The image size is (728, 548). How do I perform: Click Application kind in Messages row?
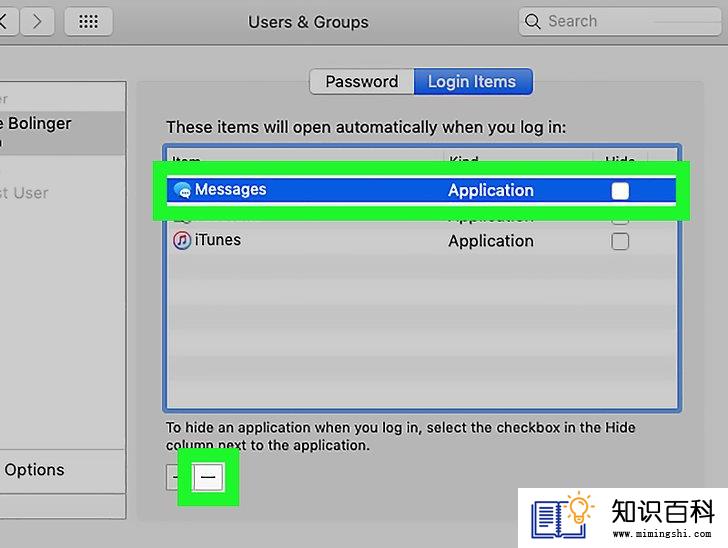(491, 190)
